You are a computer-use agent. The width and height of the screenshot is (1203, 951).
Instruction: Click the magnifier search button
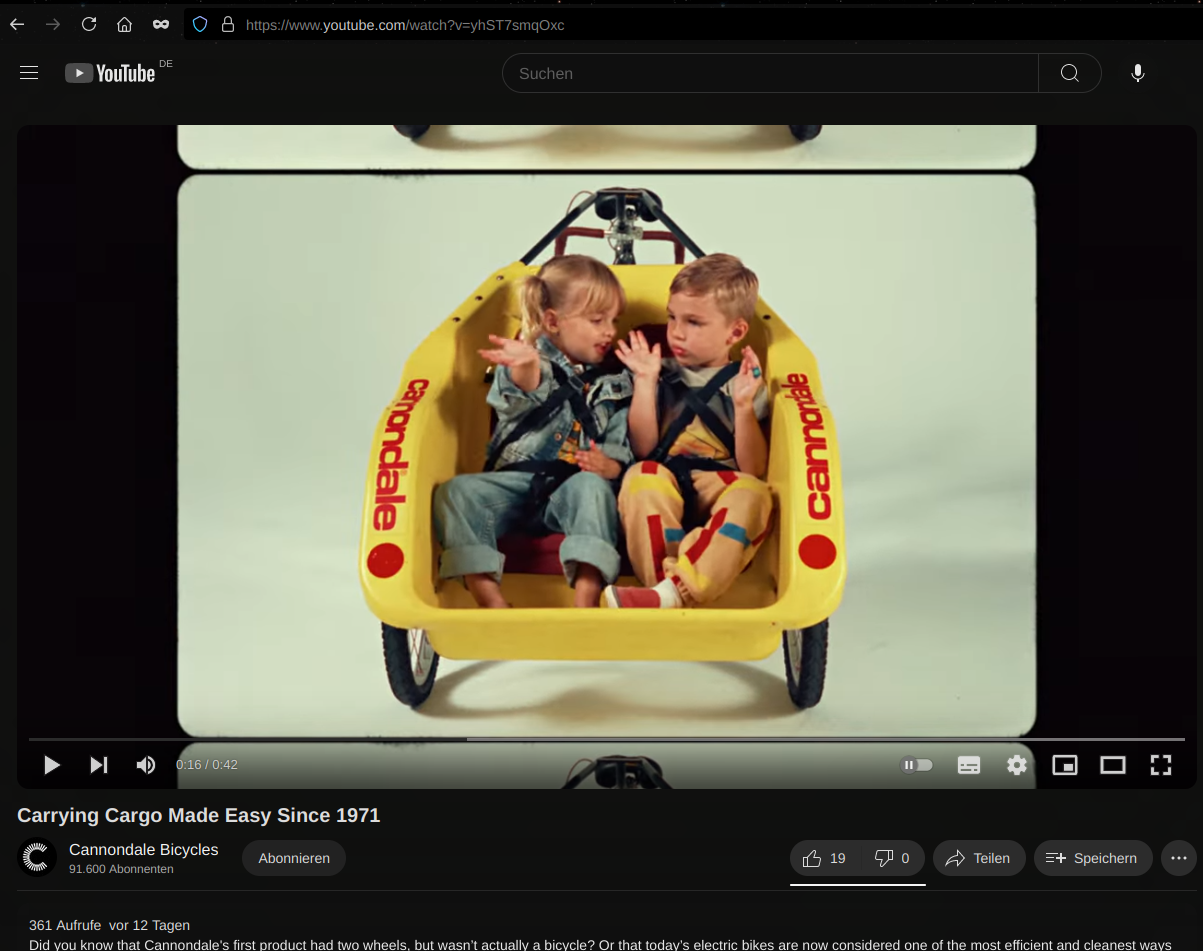(x=1069, y=73)
